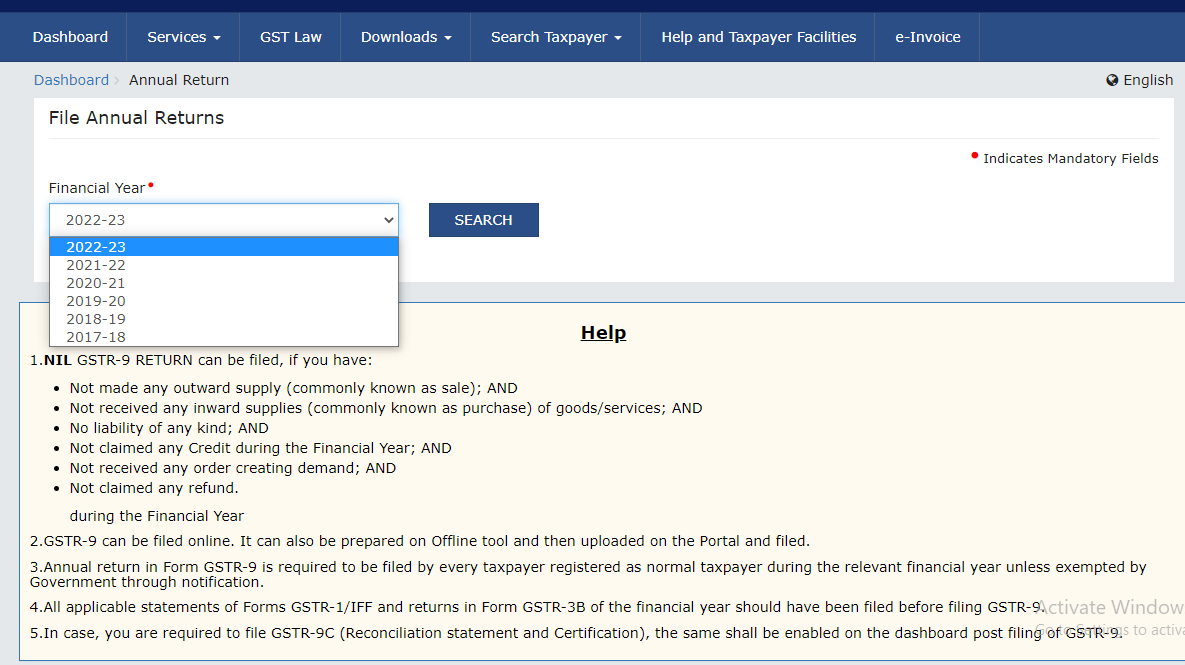Screen dimensions: 1185x665
Task: Select the 2018-19 option
Action: pos(96,319)
